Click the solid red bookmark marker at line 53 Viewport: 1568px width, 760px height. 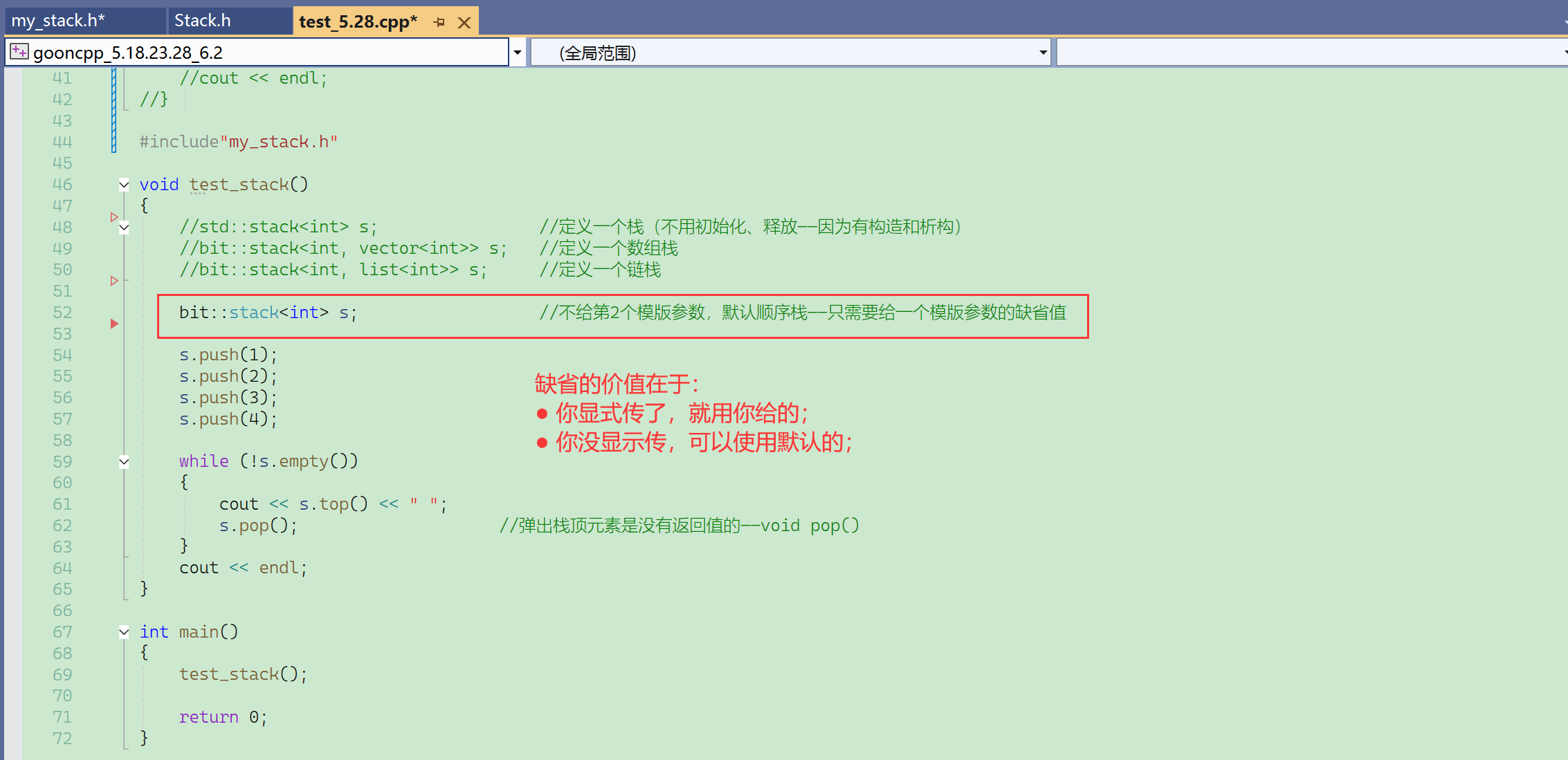[x=114, y=324]
